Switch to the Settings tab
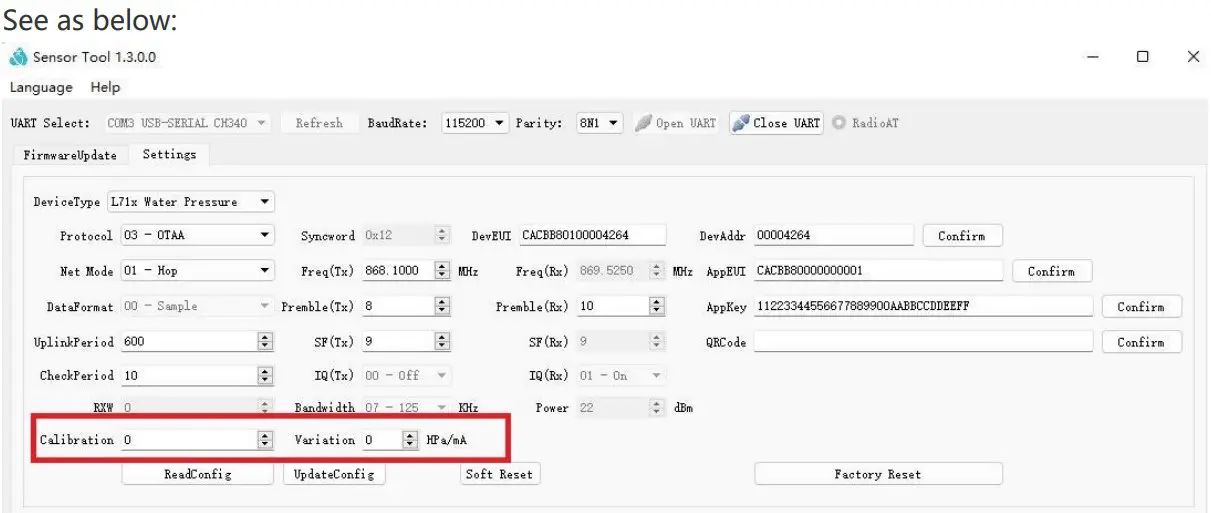The image size is (1211, 513). (x=168, y=154)
